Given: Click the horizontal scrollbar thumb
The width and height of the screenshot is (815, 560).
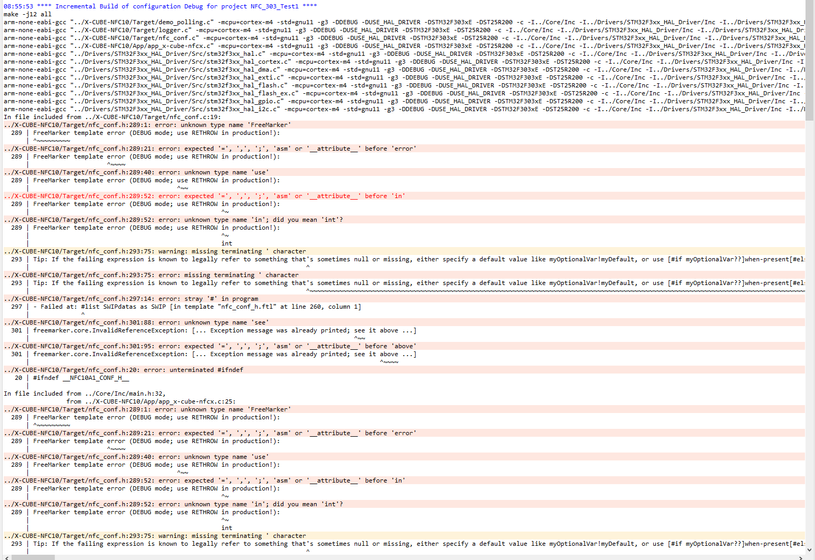Looking at the screenshot, I should 33,557.
